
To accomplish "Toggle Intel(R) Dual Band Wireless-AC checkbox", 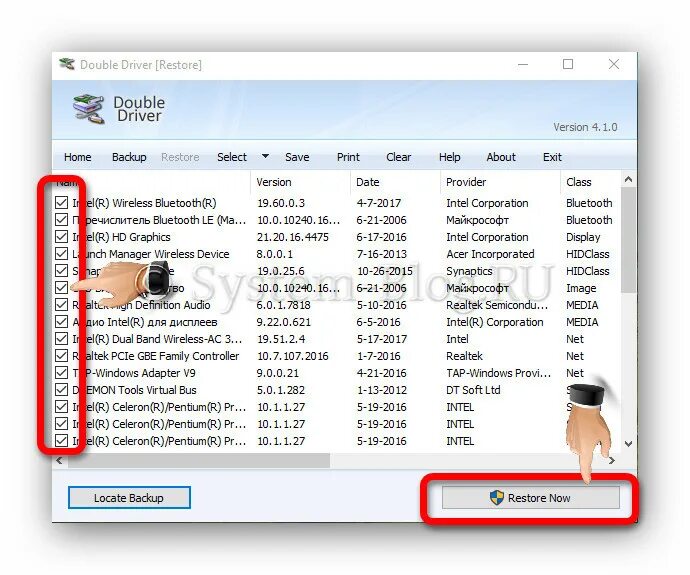I will (62, 339).
